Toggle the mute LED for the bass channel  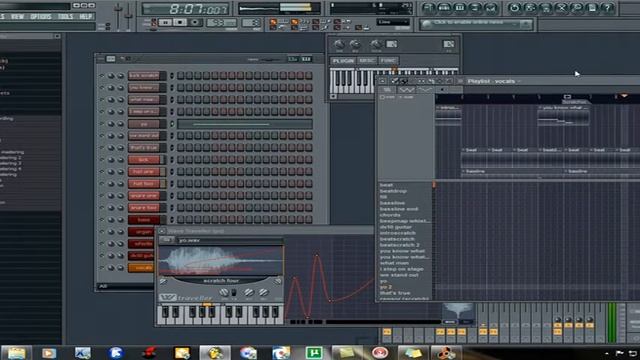pos(102,220)
